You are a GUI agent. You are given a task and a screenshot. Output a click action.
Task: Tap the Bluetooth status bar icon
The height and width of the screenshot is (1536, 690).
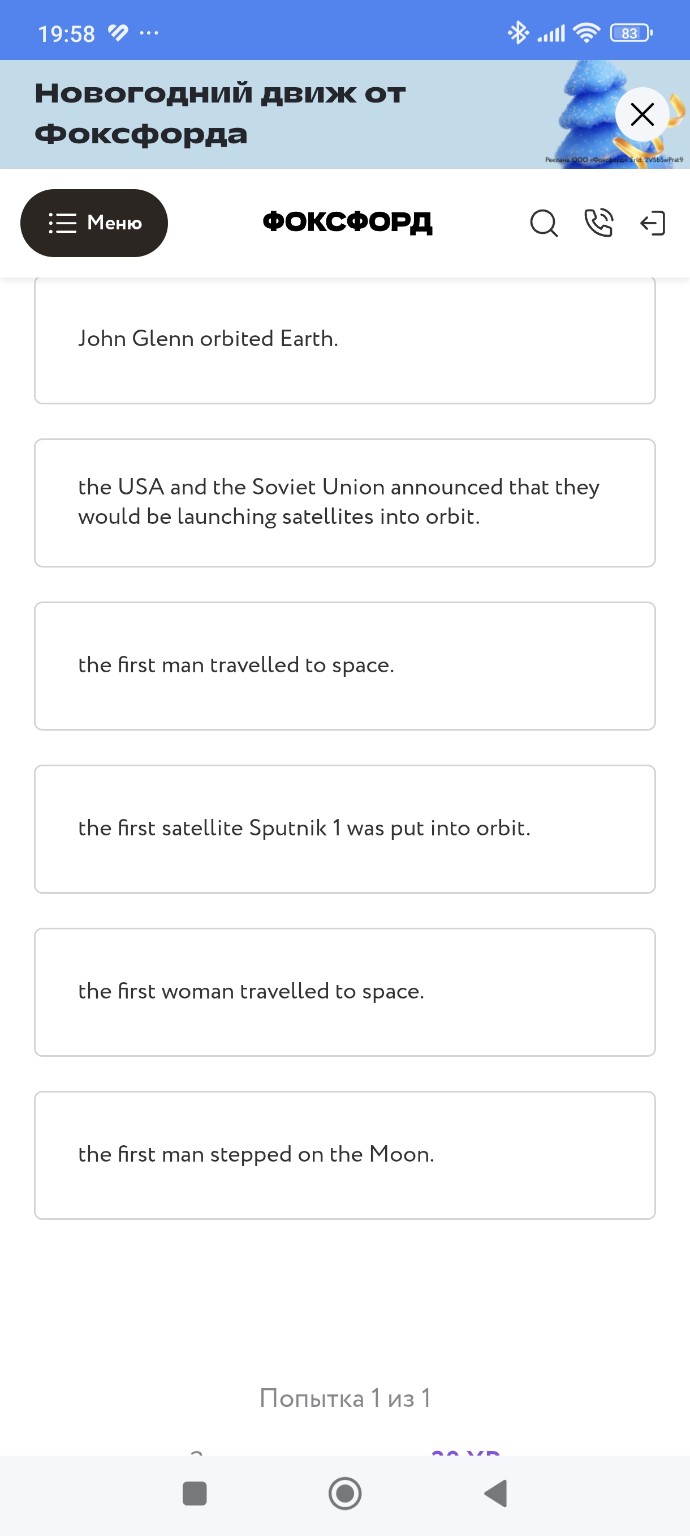pos(518,33)
